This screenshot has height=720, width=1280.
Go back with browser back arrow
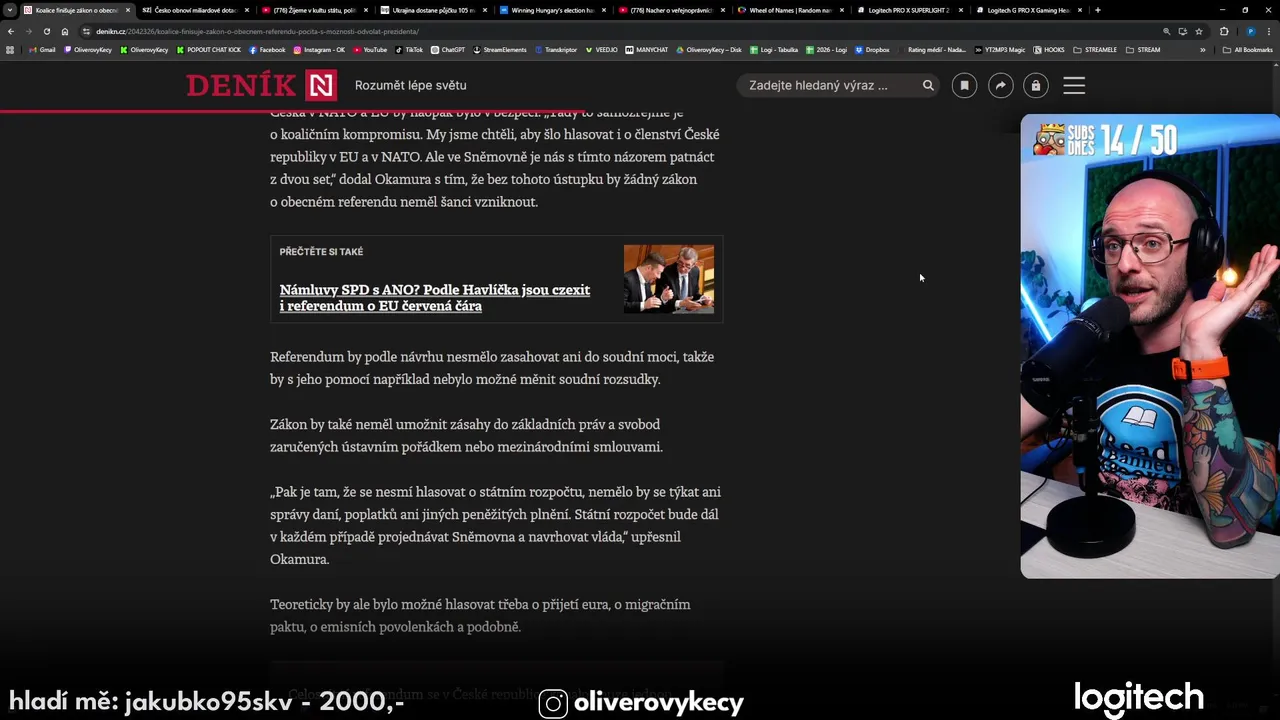[x=11, y=31]
